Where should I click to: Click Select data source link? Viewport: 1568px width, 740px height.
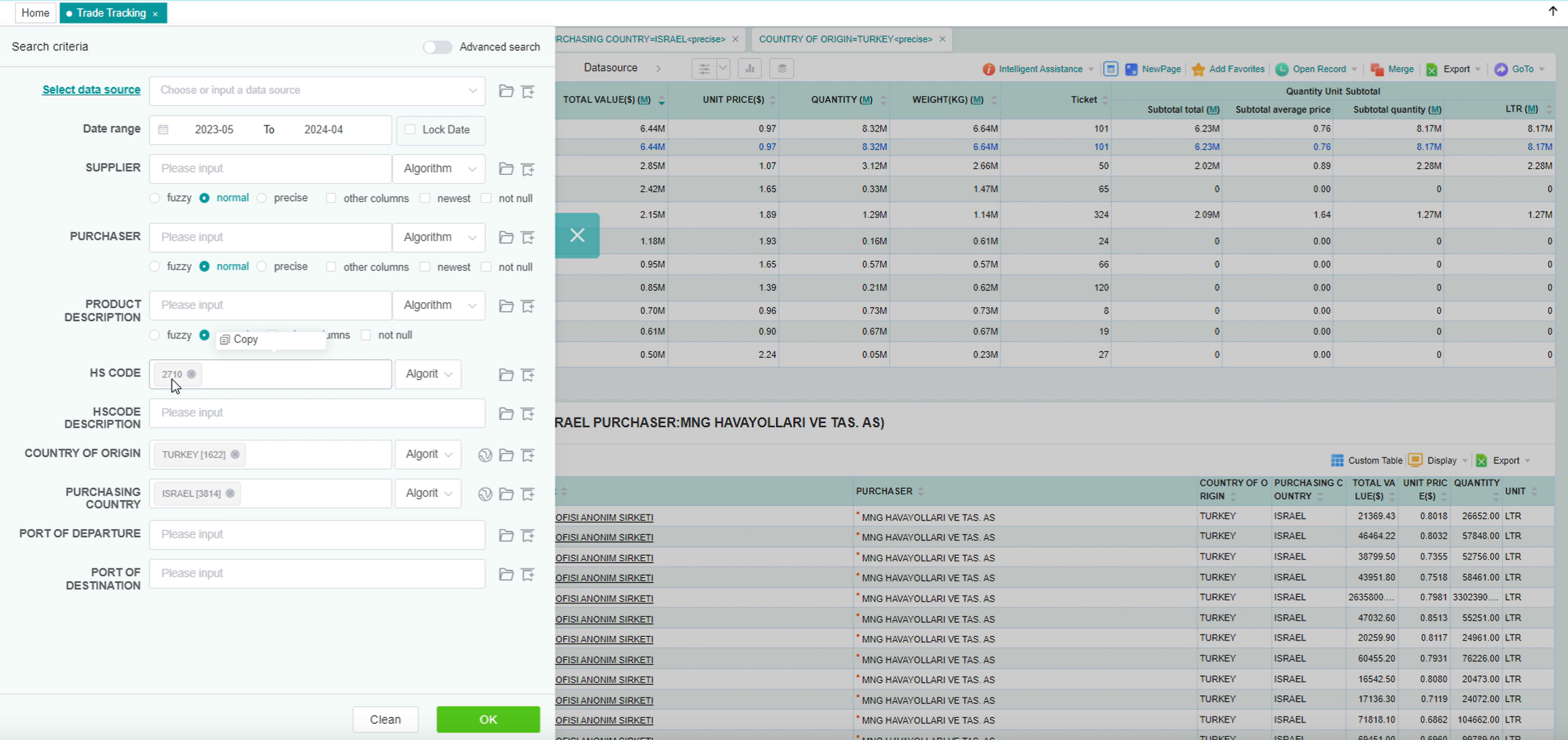pos(91,90)
